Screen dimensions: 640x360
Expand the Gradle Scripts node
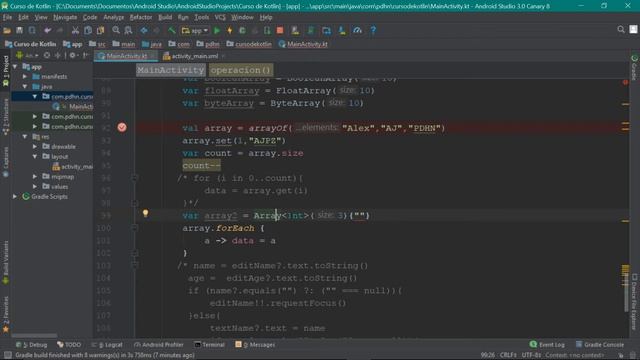[15, 196]
